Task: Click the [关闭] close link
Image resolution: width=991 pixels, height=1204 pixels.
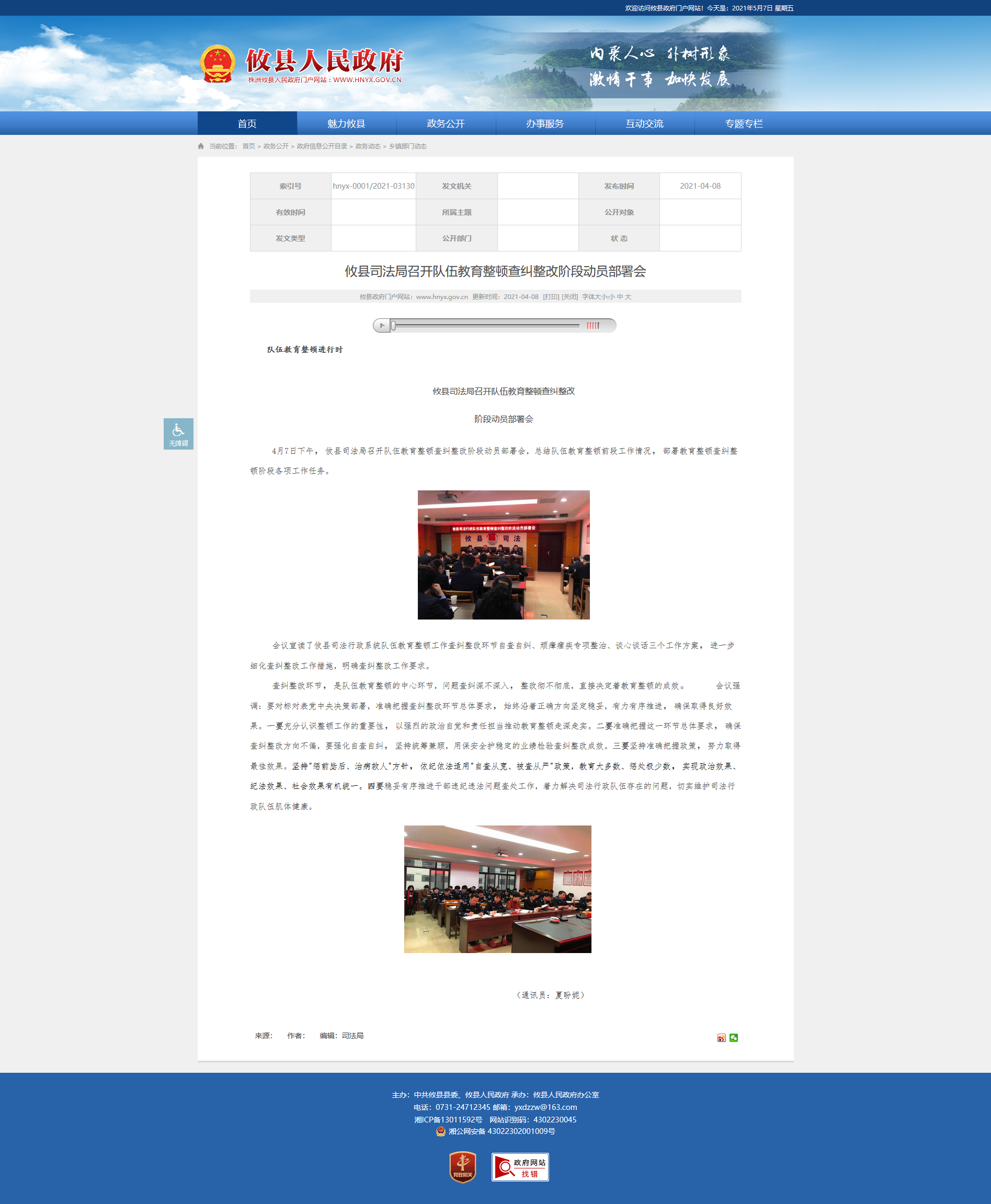Action: pyautogui.click(x=569, y=297)
